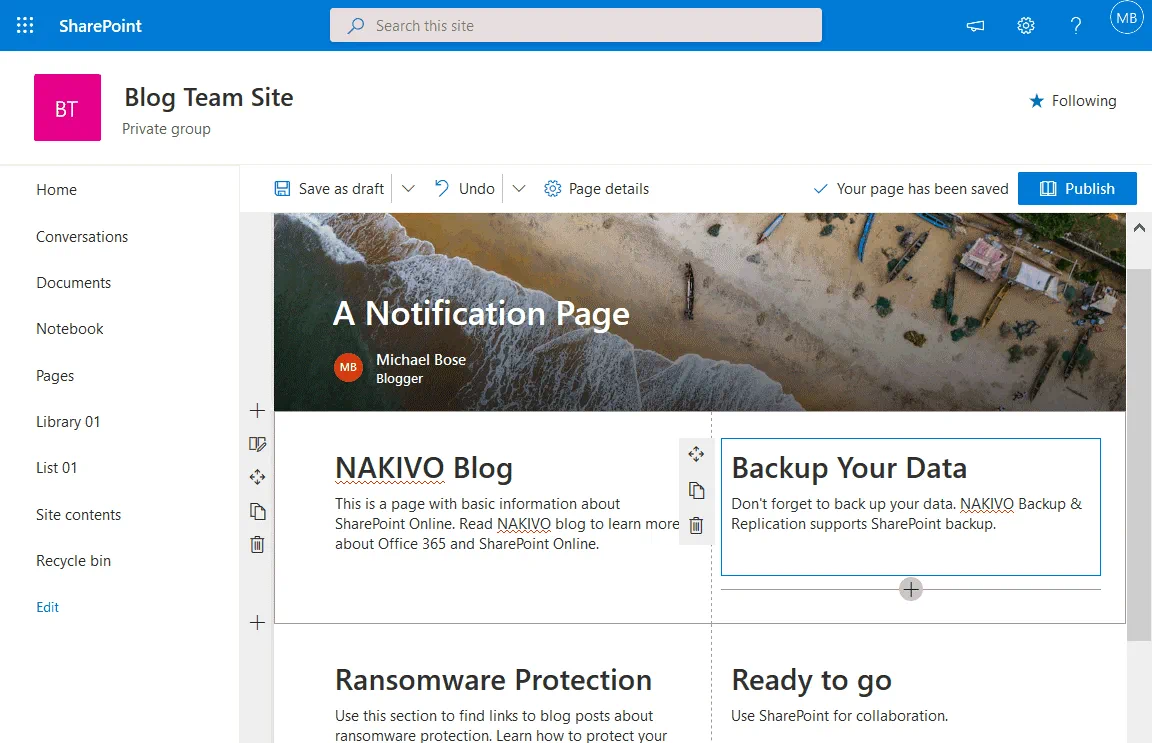Image resolution: width=1152 pixels, height=743 pixels.
Task: Add a web part below Backup Your Data
Action: click(x=910, y=589)
